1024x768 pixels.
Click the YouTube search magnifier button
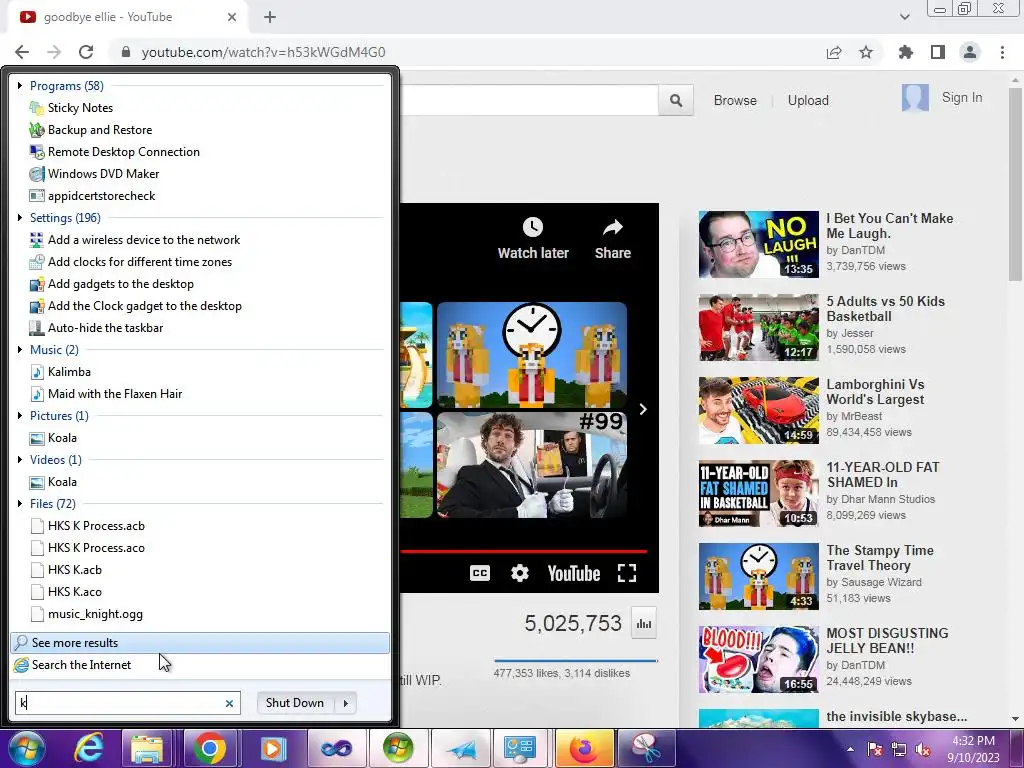click(676, 101)
